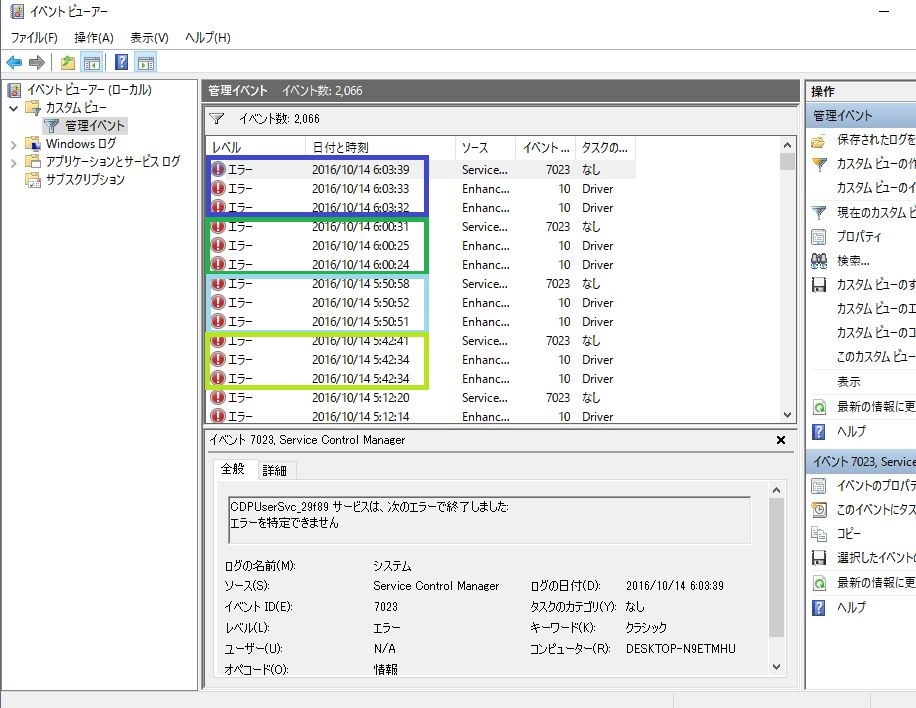The width and height of the screenshot is (916, 708).
Task: Click the save icon beside カスタム ビューのす...
Action: tap(819, 284)
